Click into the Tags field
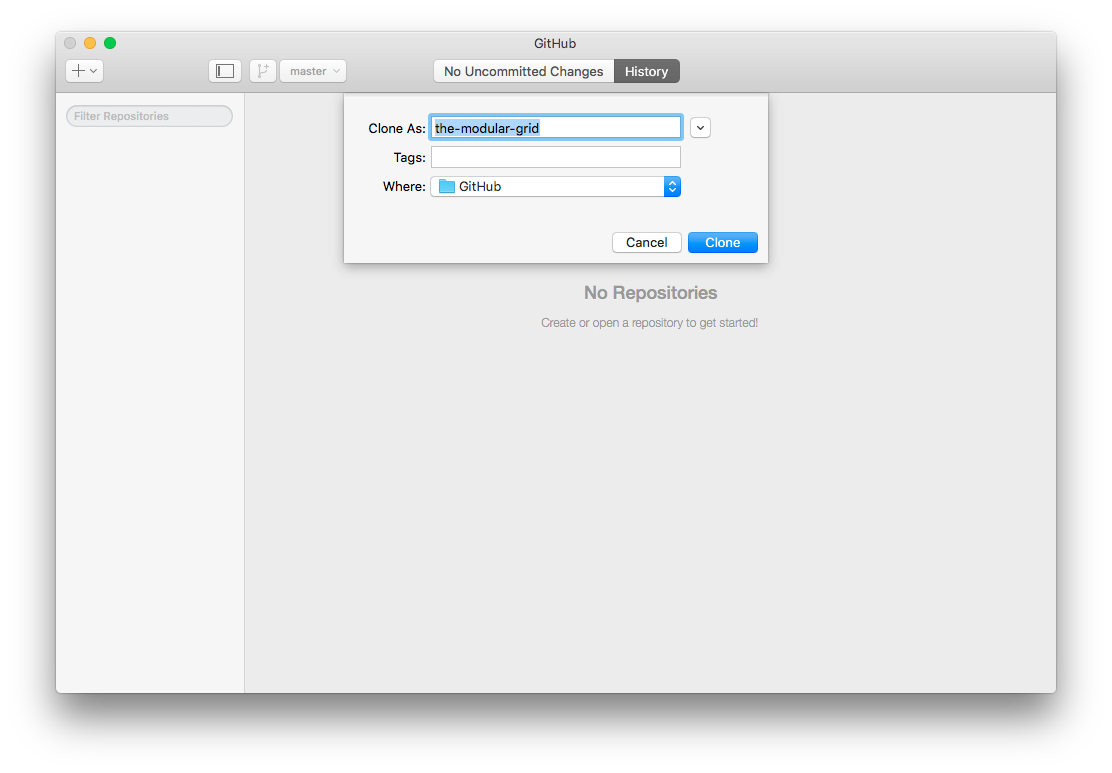This screenshot has width=1112, height=773. [556, 157]
